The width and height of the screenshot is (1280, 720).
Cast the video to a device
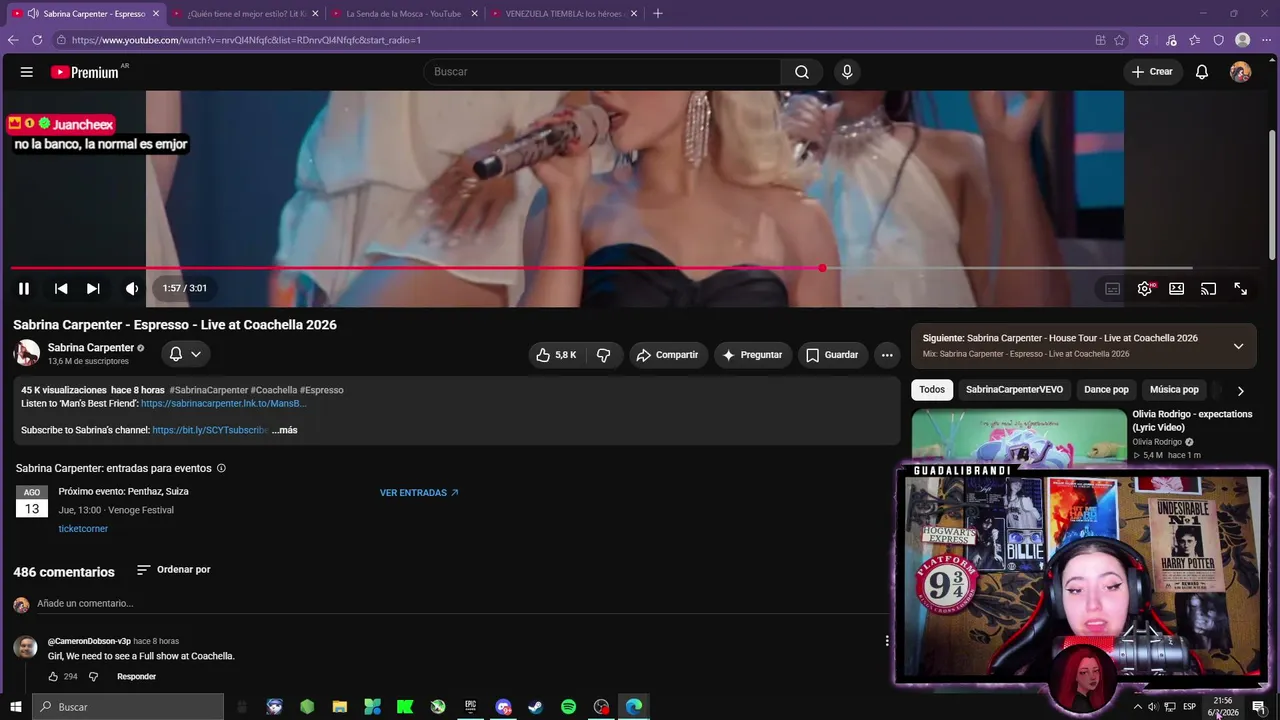(x=1208, y=289)
